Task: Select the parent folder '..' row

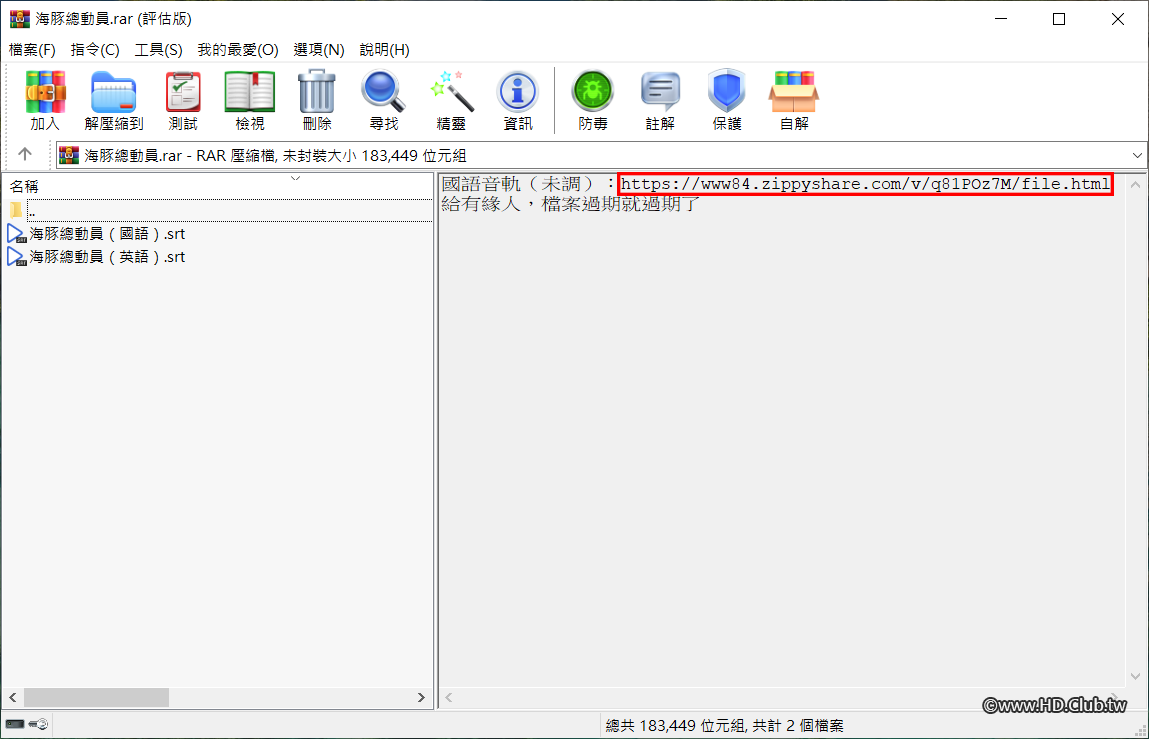Action: coord(218,211)
